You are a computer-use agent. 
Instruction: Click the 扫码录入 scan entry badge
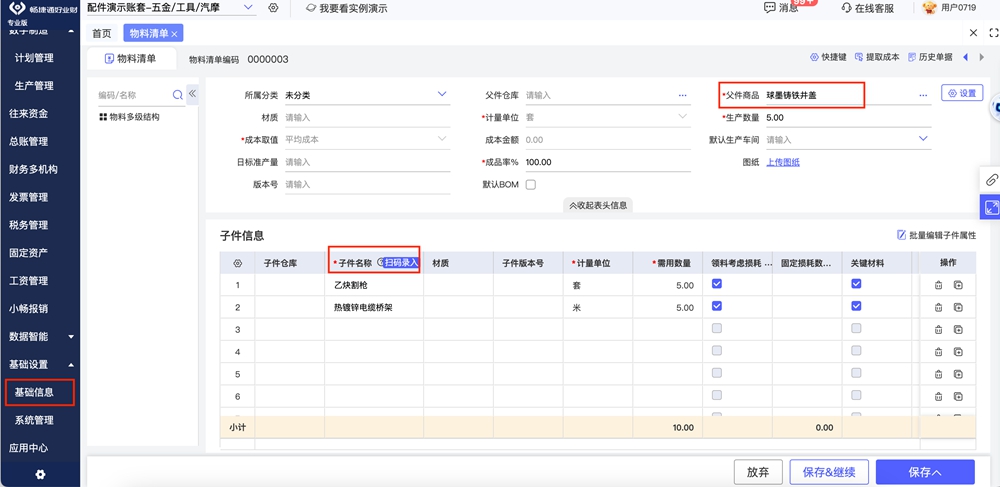tap(401, 263)
